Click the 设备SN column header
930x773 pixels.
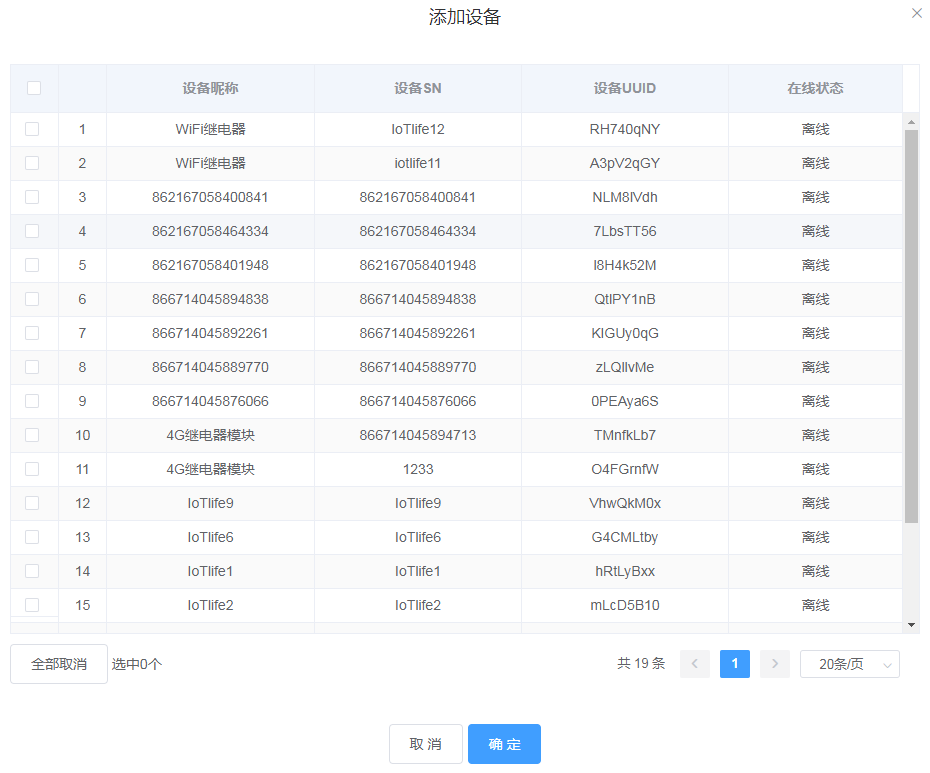(x=418, y=88)
